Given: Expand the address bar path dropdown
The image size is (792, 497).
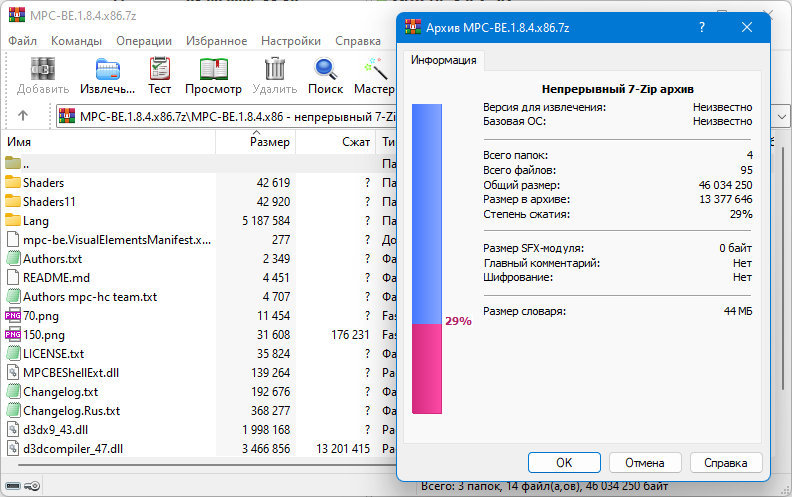Looking at the screenshot, I should (x=781, y=117).
